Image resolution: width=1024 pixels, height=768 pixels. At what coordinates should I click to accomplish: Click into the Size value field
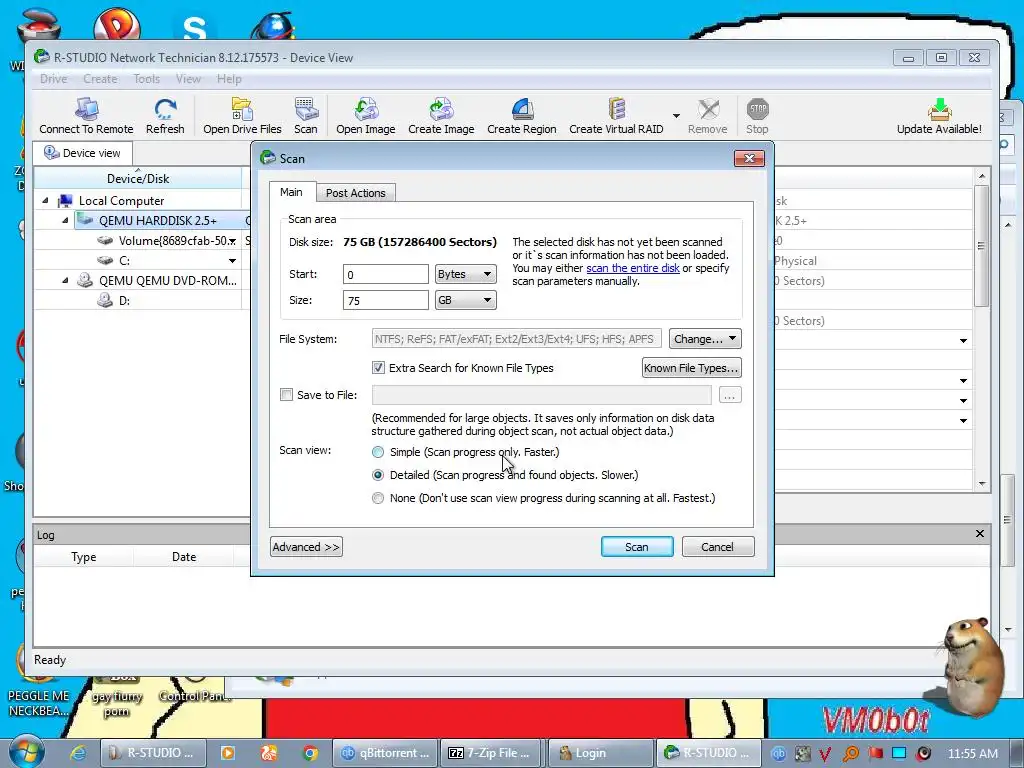(385, 300)
